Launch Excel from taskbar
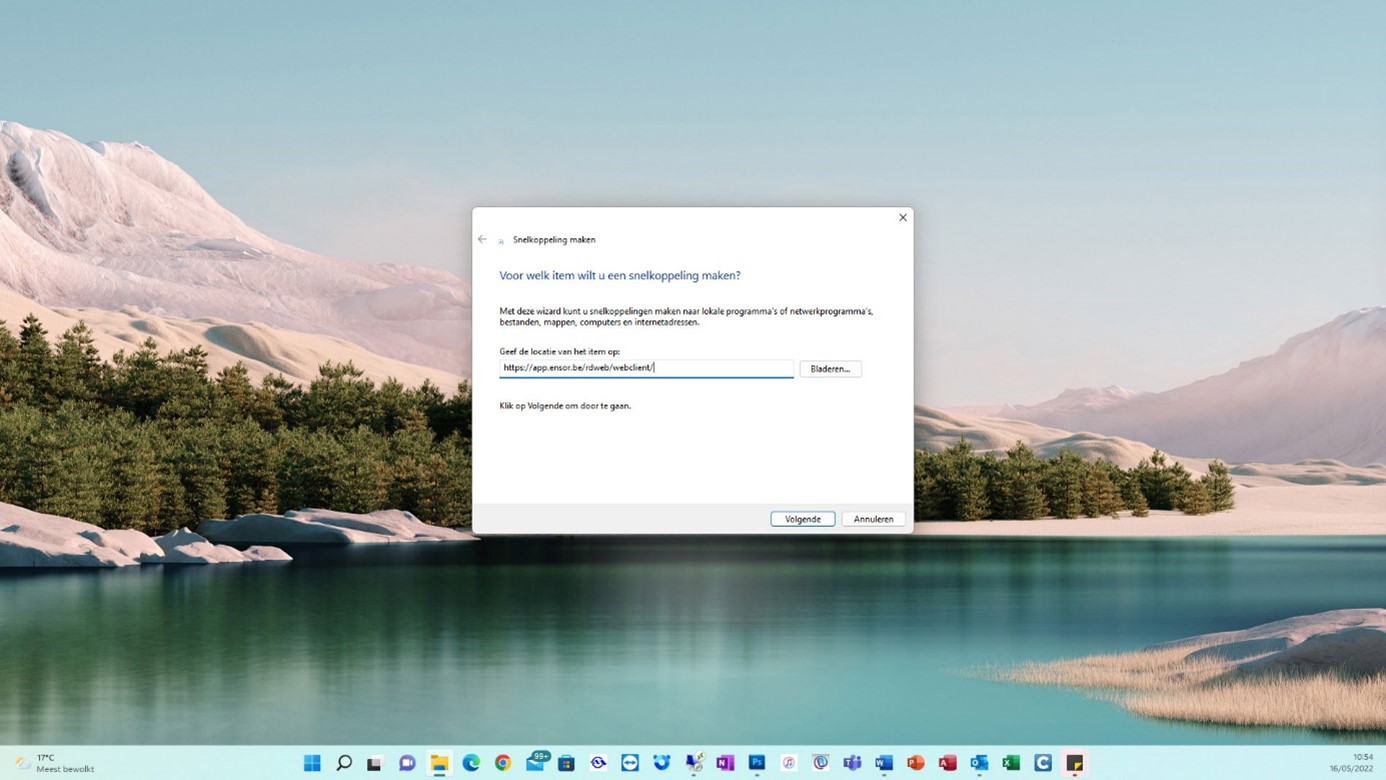Image resolution: width=1386 pixels, height=780 pixels. pos(1011,763)
